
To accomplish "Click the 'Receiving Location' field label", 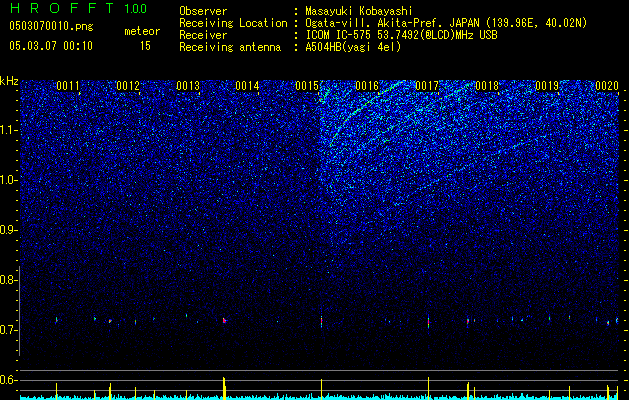I will [233, 23].
